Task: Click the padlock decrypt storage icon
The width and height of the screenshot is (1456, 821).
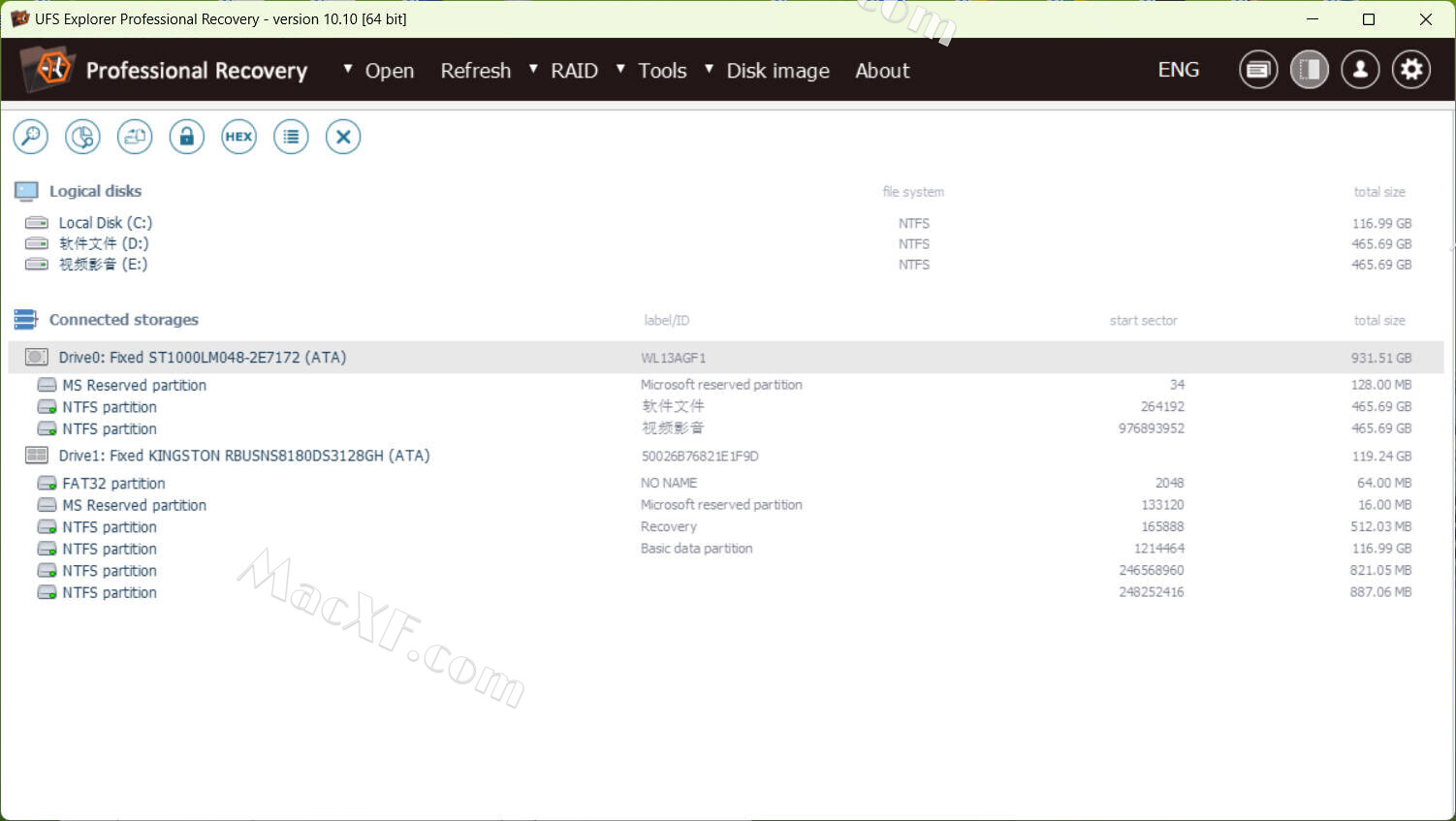Action: click(x=186, y=137)
